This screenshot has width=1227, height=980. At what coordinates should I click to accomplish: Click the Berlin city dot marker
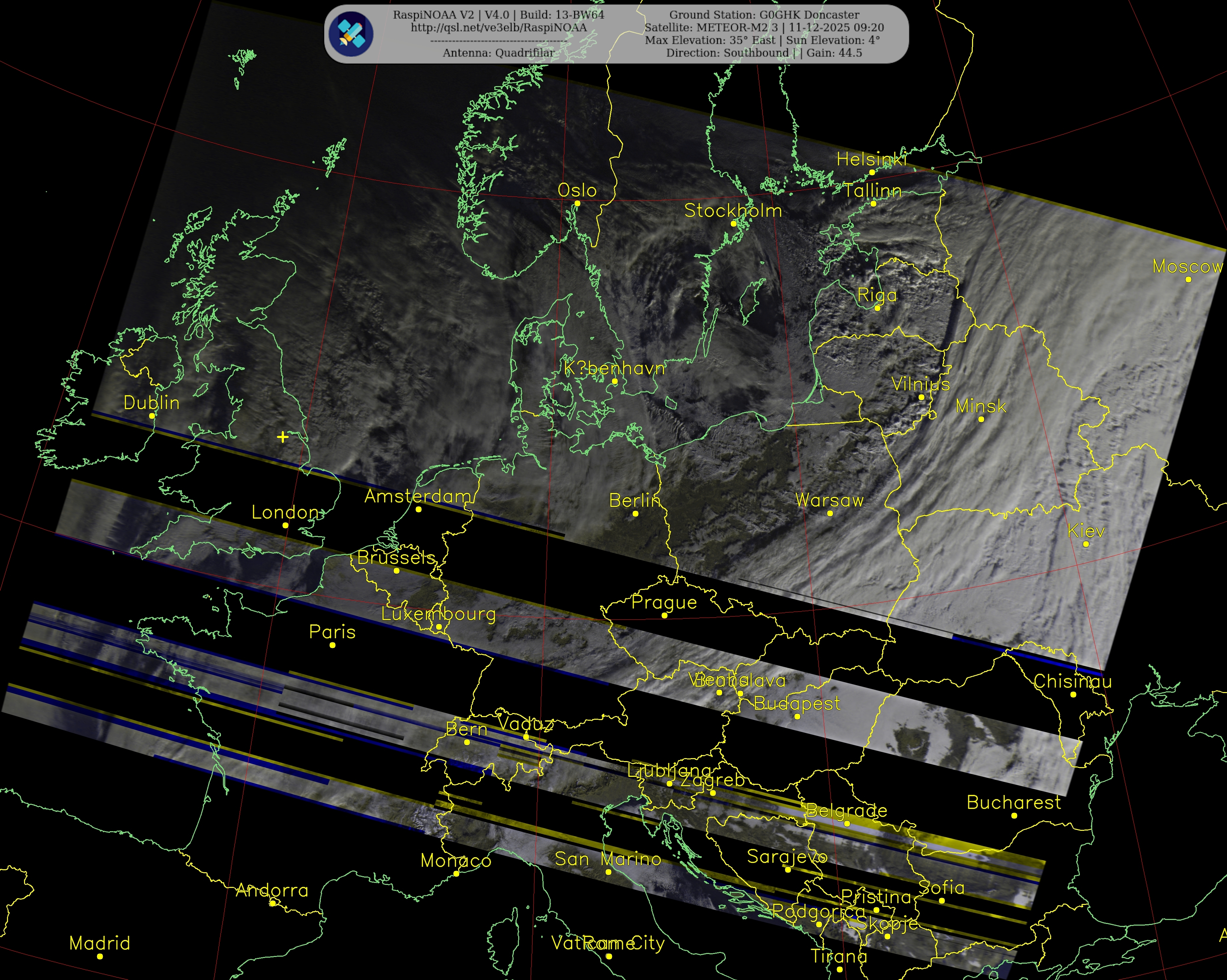[x=635, y=513]
